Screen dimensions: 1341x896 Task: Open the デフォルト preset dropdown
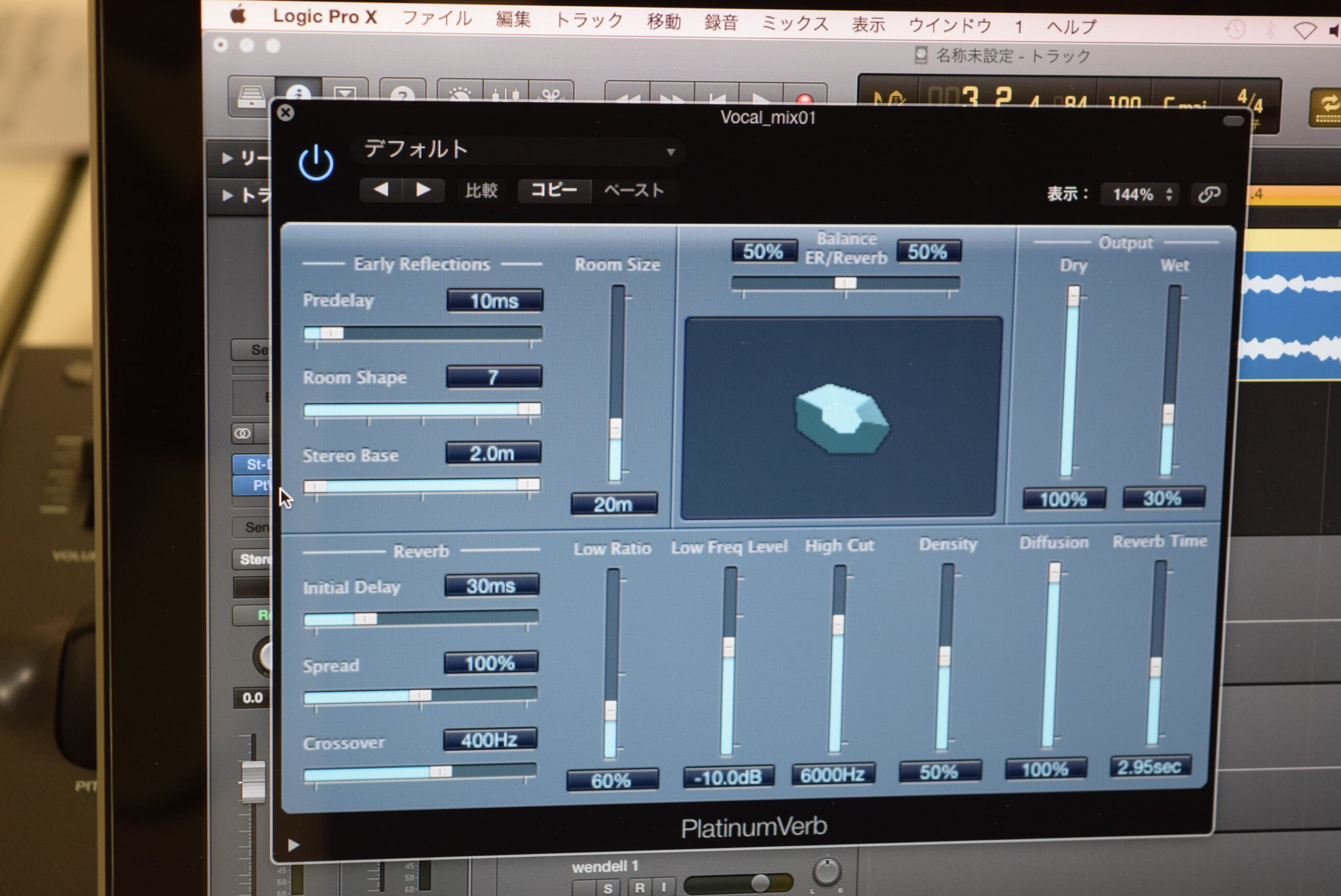519,151
